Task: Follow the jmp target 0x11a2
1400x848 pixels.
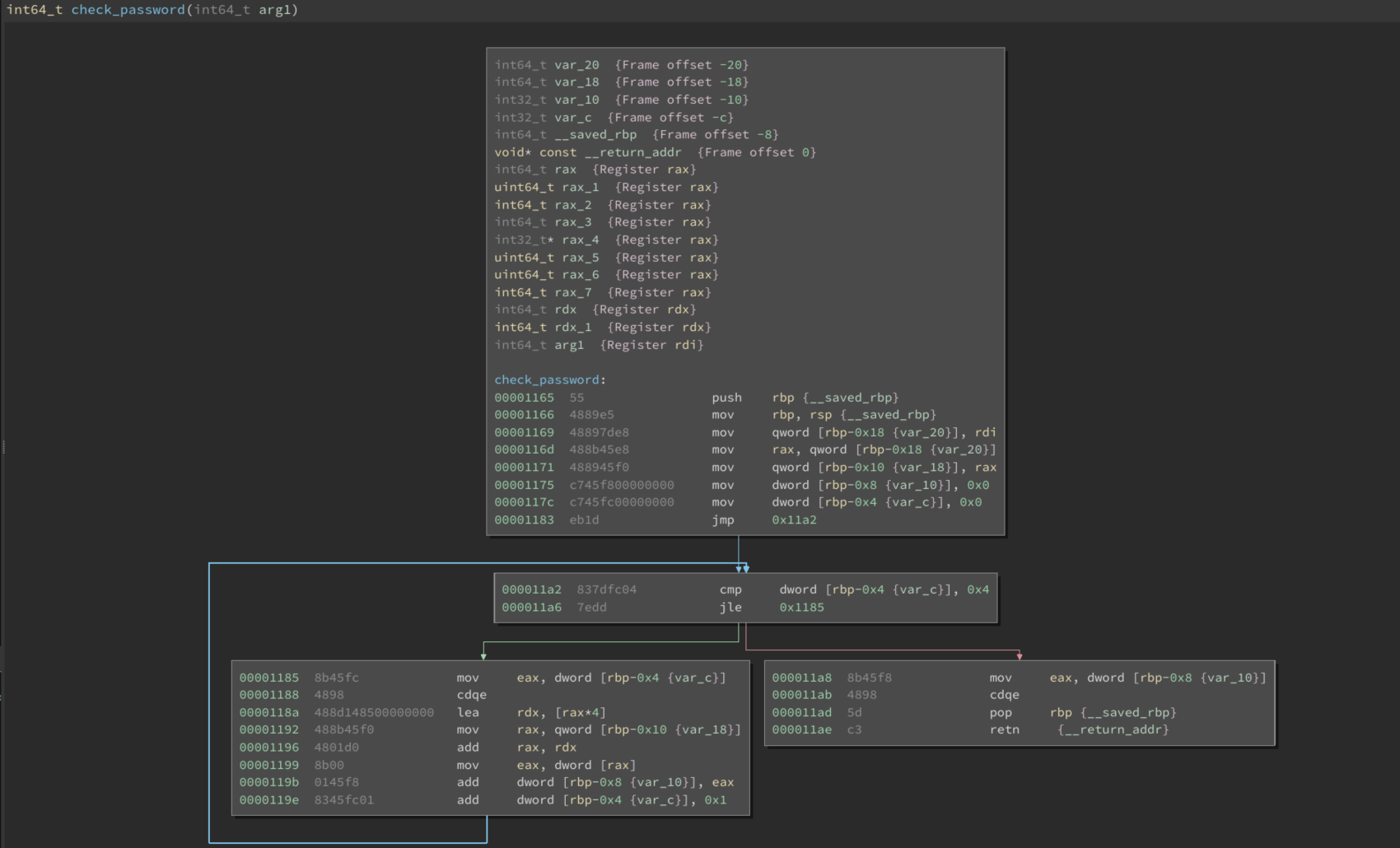Action: 794,520
